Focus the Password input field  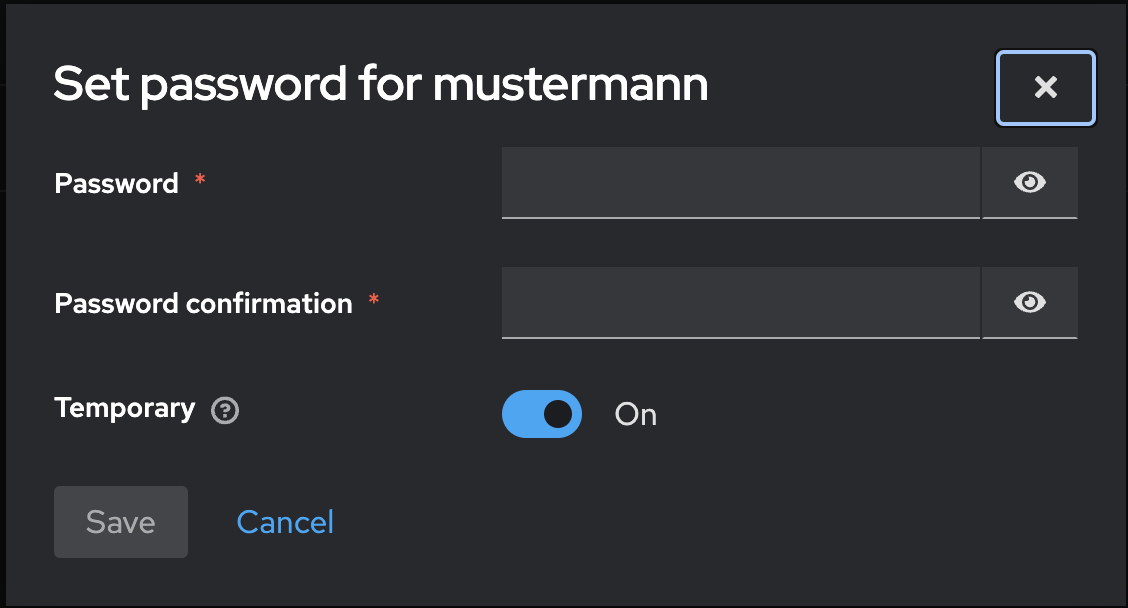coord(740,182)
